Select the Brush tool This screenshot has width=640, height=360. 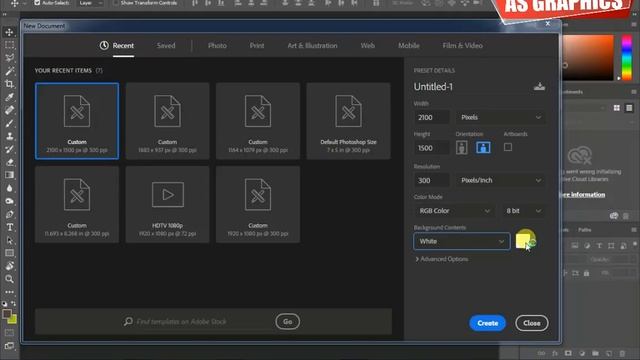tap(9, 123)
